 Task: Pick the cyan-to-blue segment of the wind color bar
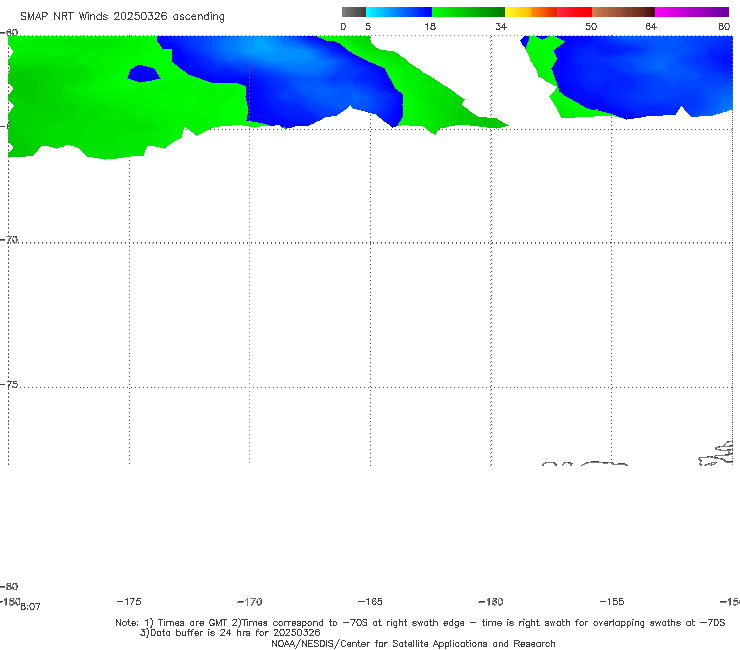coord(399,12)
